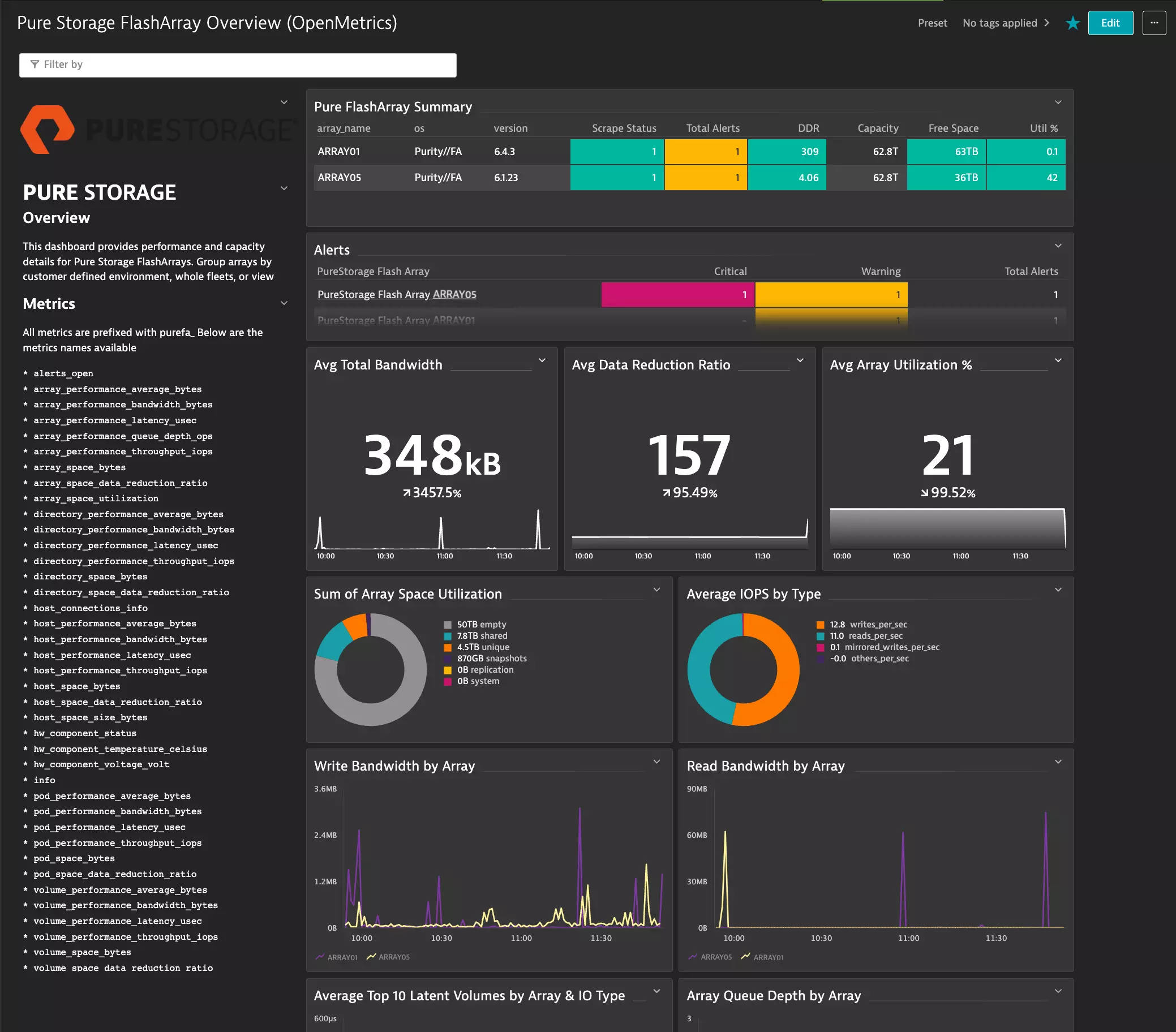
Task: Open the dashboard options ellipsis icon
Action: [x=1154, y=23]
